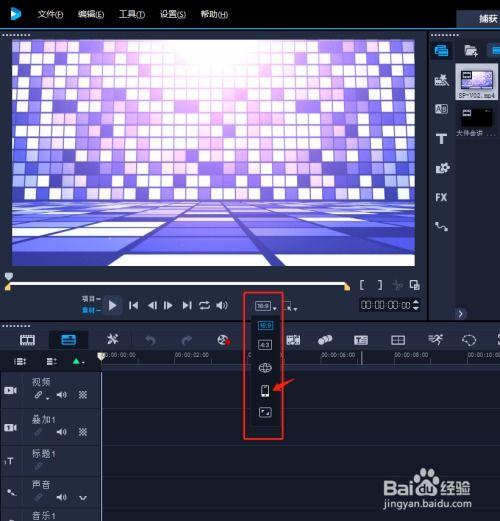
Task: Open the Media library panel
Action: coord(441,51)
